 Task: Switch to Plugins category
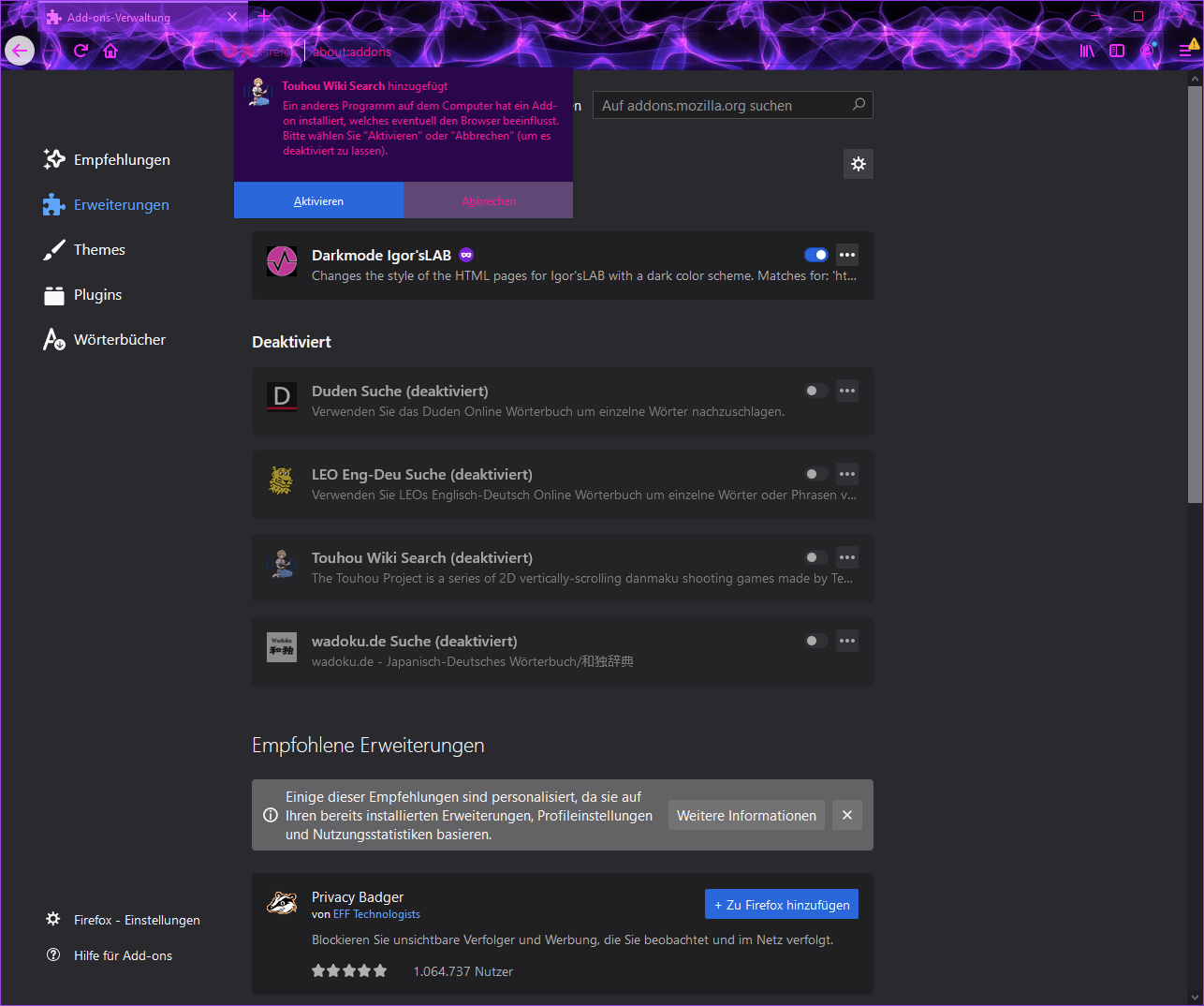82,294
